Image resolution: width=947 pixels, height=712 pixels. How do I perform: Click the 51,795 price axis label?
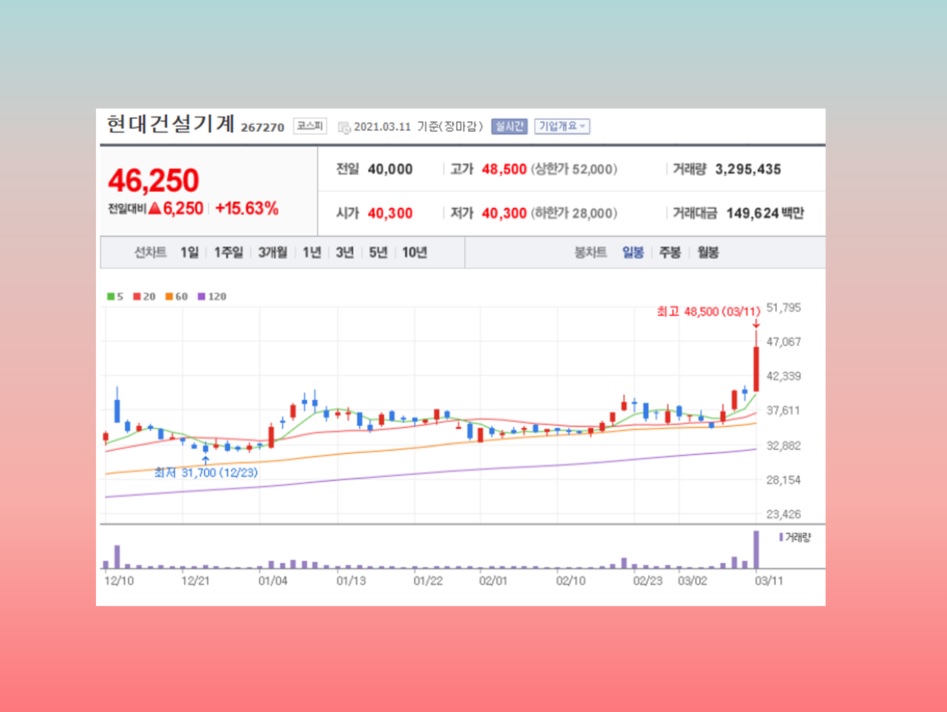point(783,308)
